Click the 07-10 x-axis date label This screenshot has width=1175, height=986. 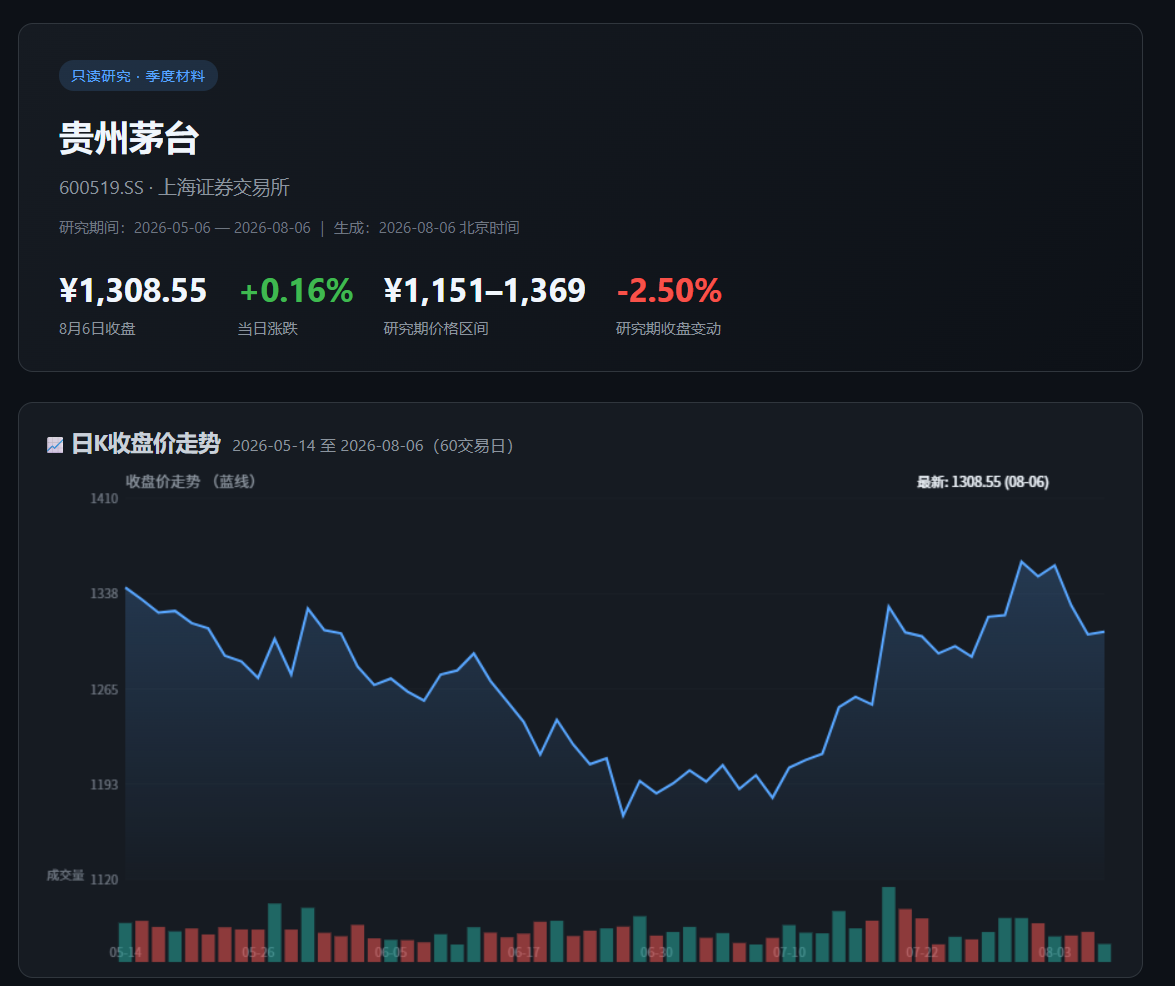[x=789, y=952]
